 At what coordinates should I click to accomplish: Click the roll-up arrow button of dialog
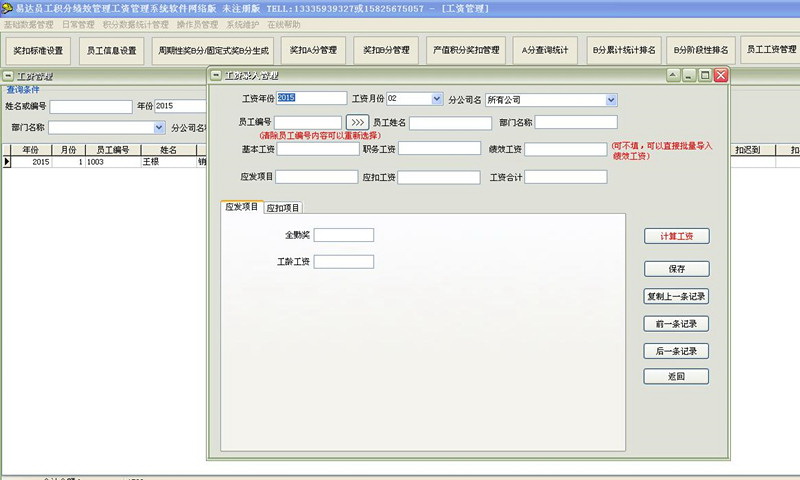(x=673, y=75)
